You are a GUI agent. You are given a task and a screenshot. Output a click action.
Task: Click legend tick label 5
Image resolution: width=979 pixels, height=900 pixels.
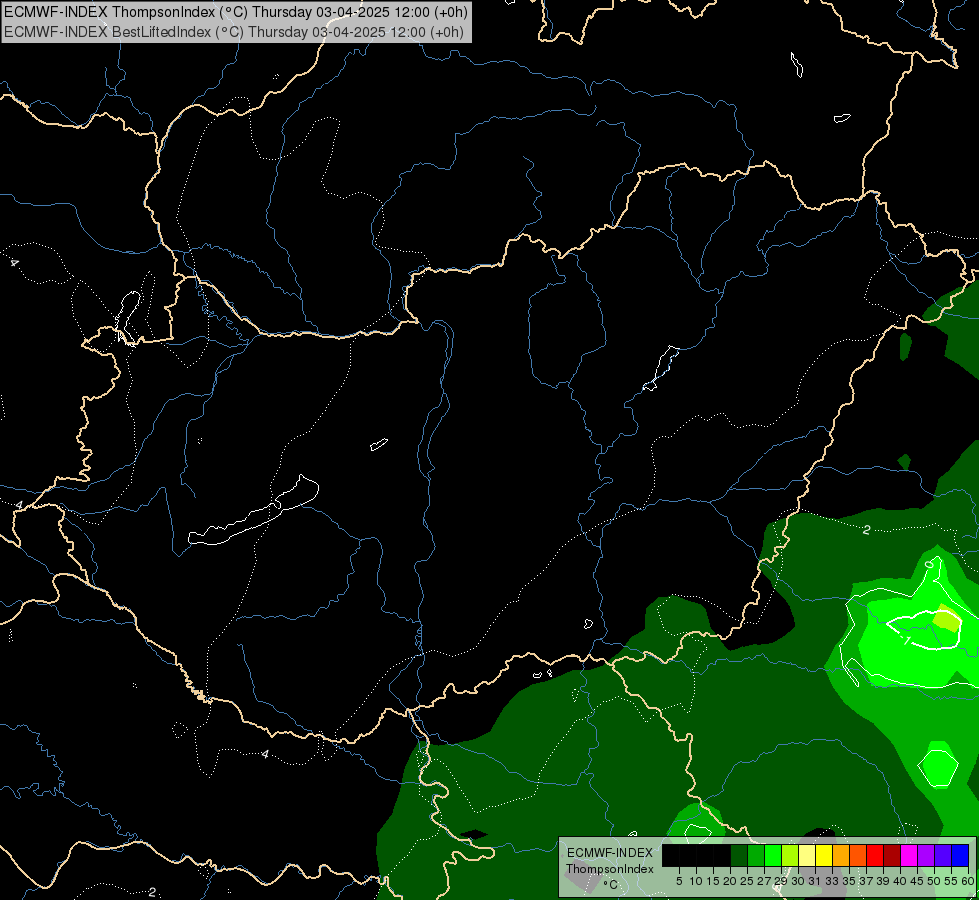pyautogui.click(x=679, y=881)
